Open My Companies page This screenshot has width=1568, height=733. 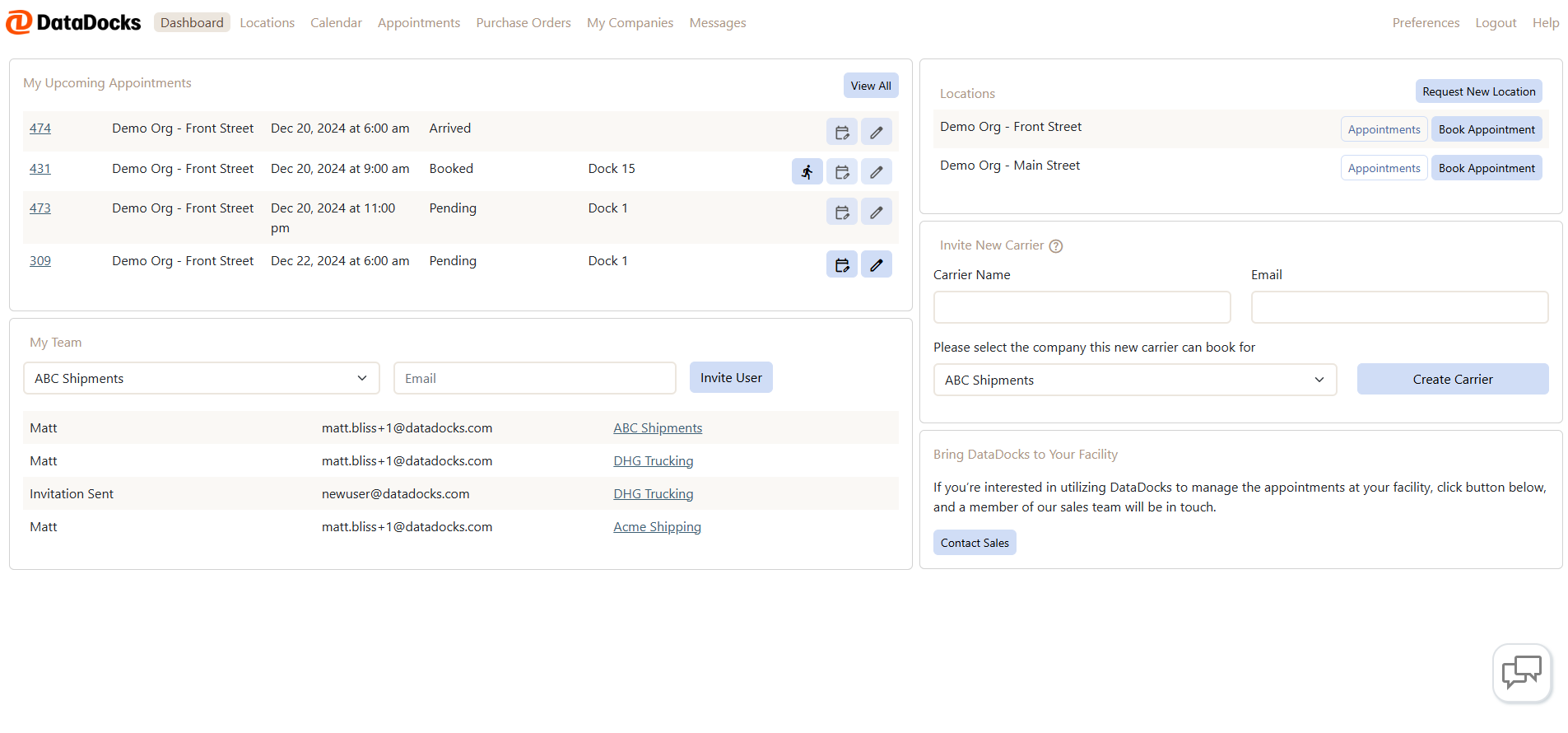[x=630, y=22]
